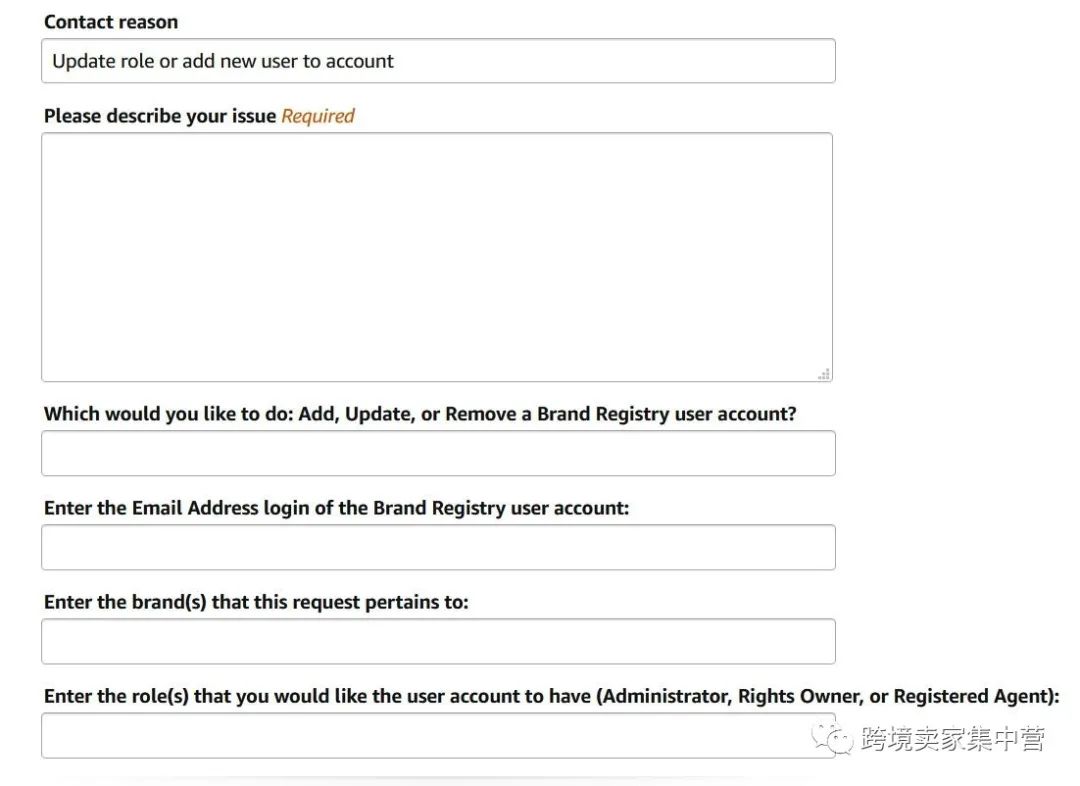Screen dimensions: 1080x786
Task: Click the orange 'Required' indicator text
Action: click(x=318, y=116)
